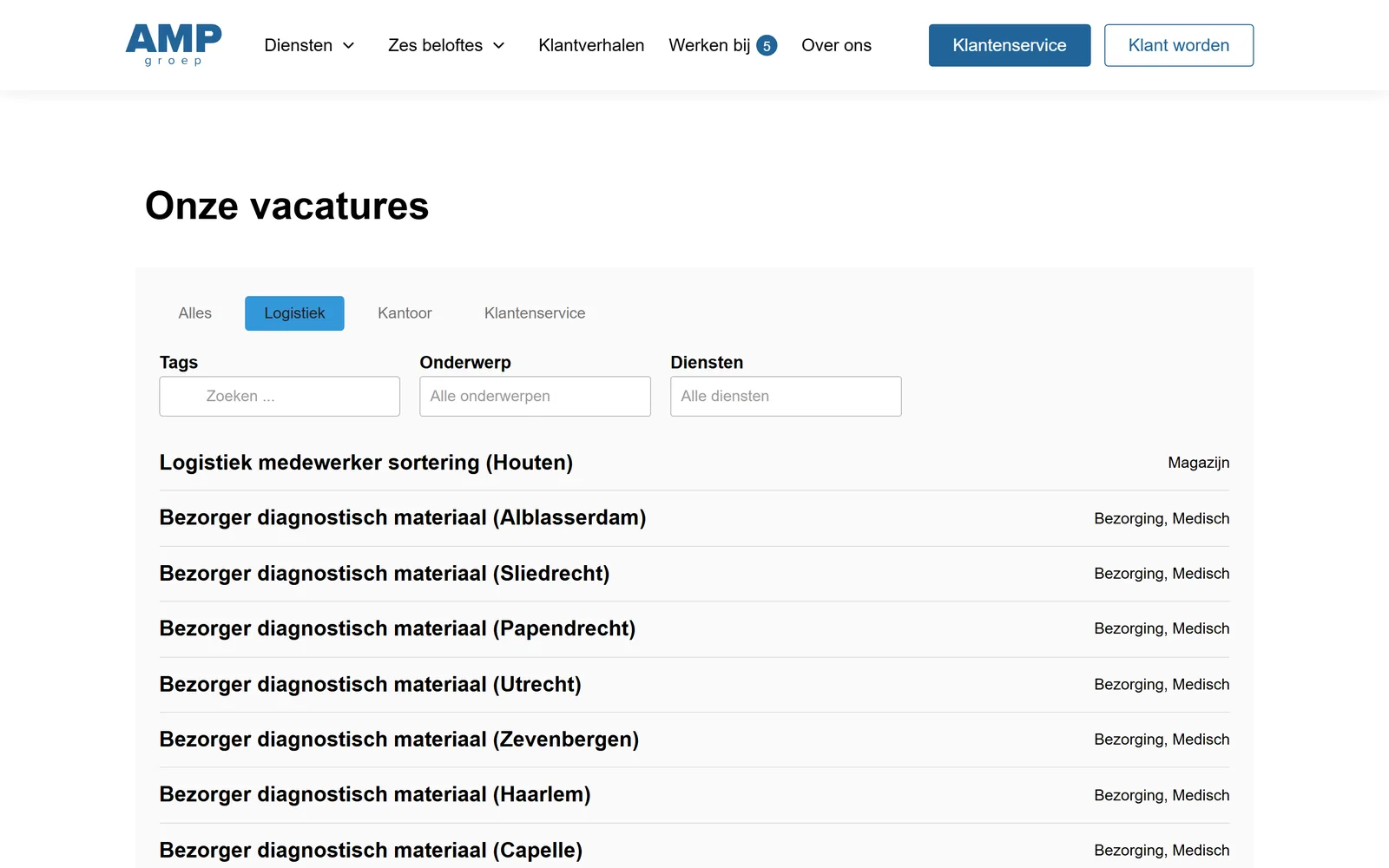Click the AMP groep logo

pyautogui.click(x=174, y=44)
